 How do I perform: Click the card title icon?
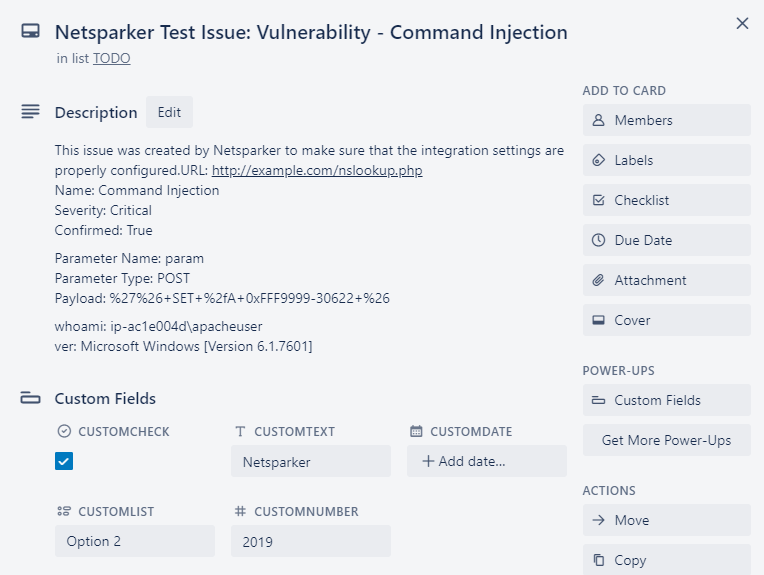30,32
